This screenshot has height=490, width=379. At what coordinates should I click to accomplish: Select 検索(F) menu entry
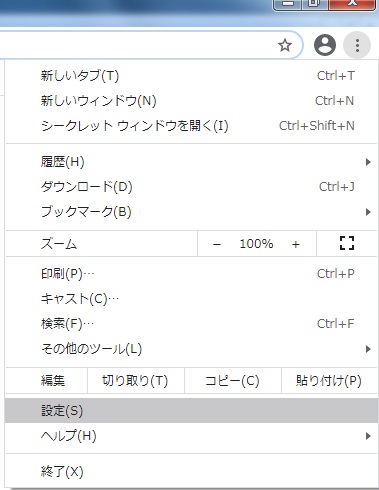coord(191,324)
